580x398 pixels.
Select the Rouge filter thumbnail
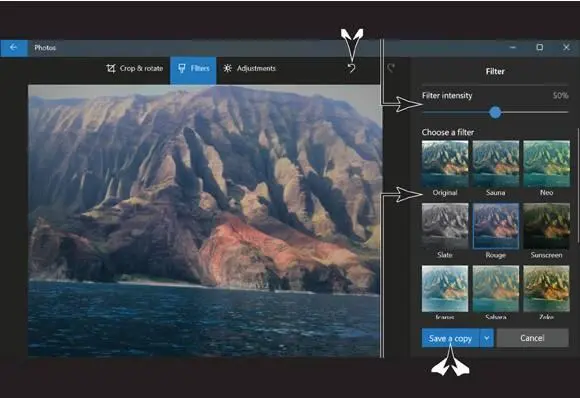coord(496,226)
